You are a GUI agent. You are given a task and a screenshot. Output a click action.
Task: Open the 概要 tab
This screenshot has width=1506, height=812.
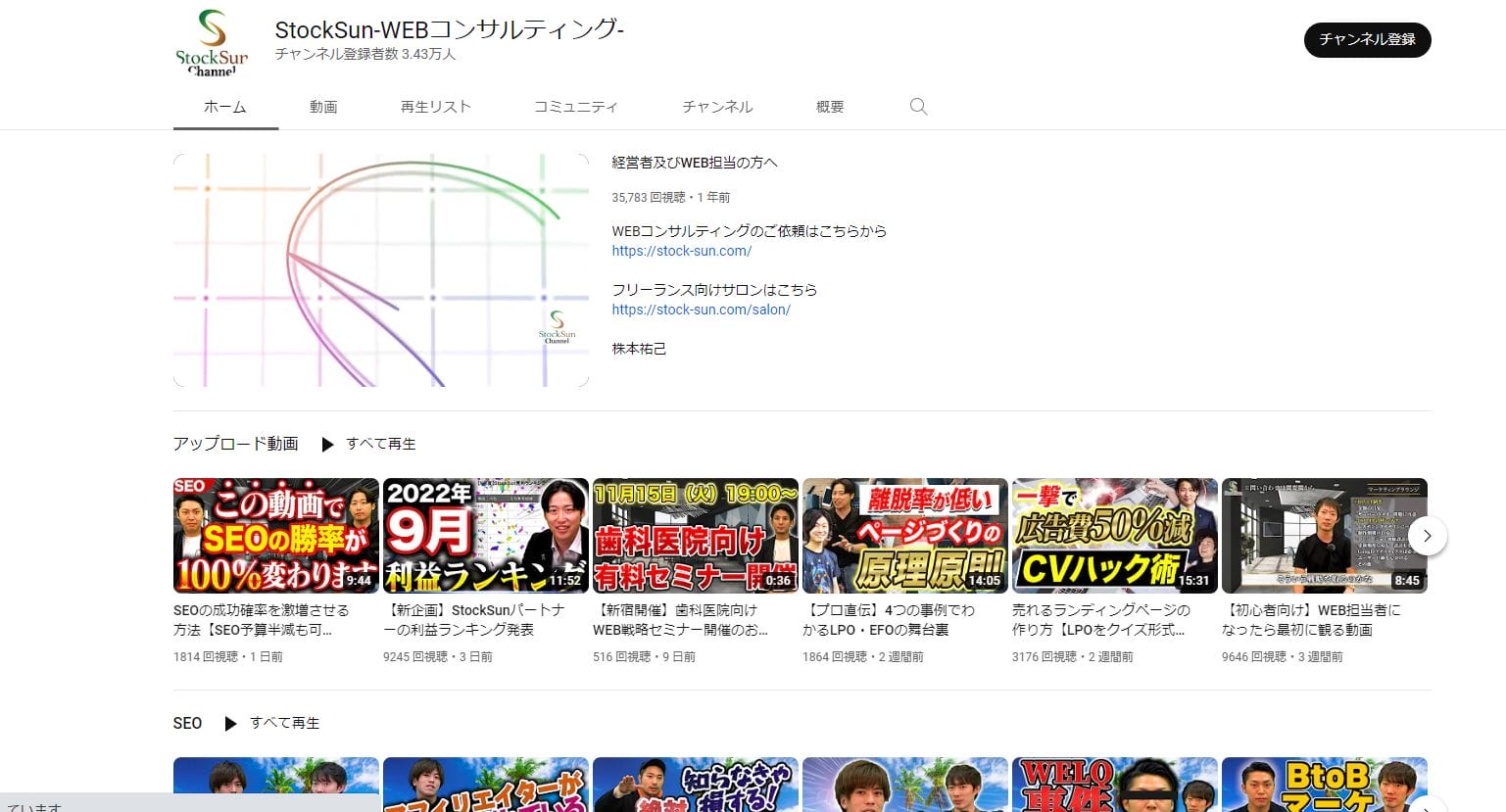pos(829,107)
